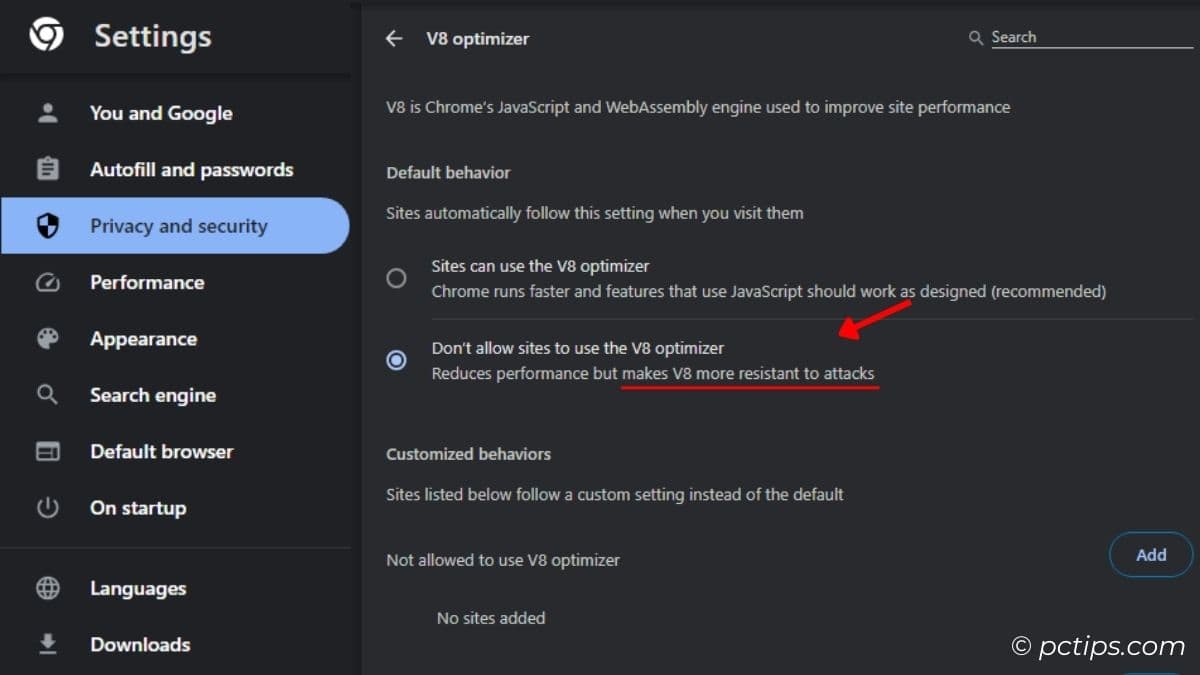This screenshot has height=675, width=1200.
Task: Click the Privacy and security shield icon
Action: point(47,226)
